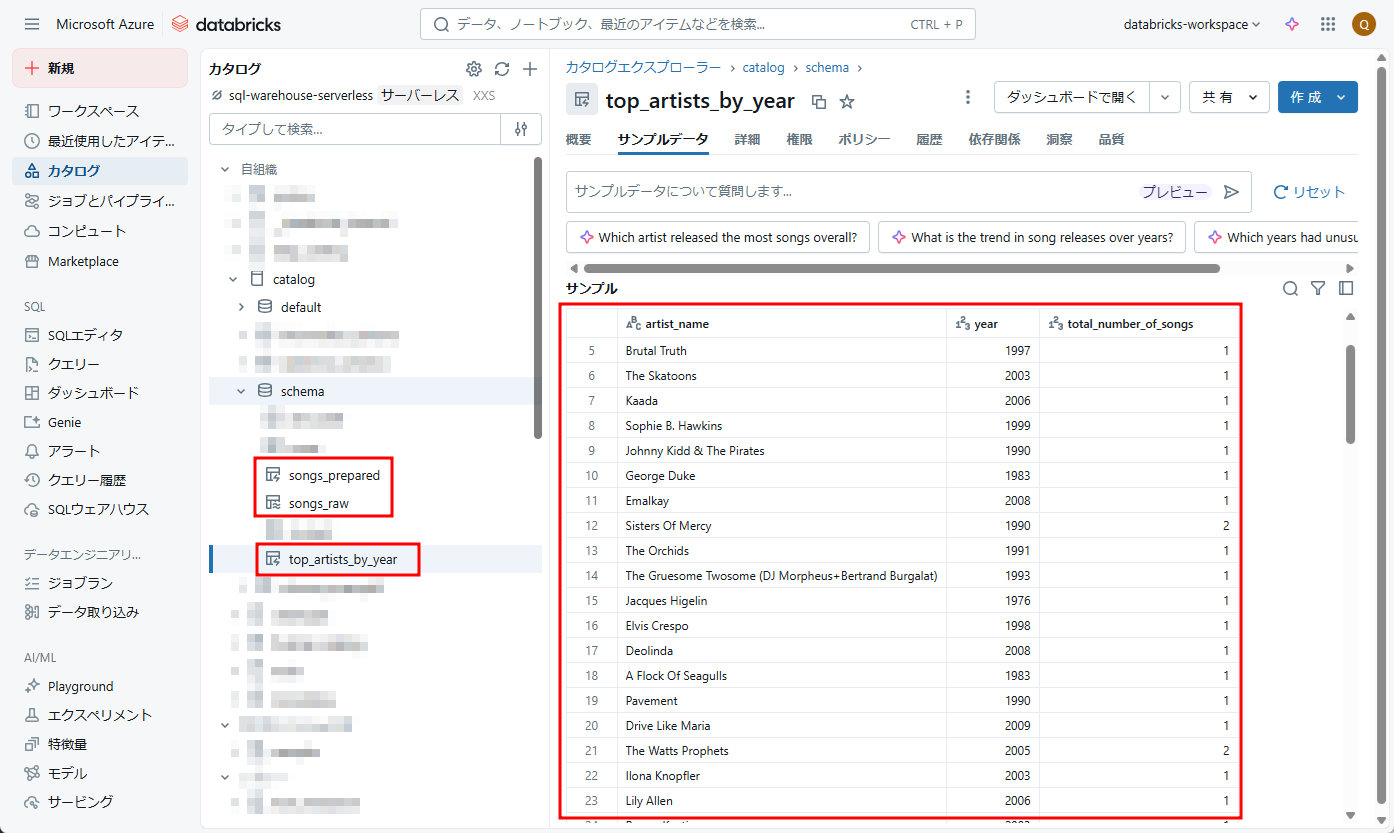
Task: Open the catalog search filter options icon
Action: (x=521, y=129)
